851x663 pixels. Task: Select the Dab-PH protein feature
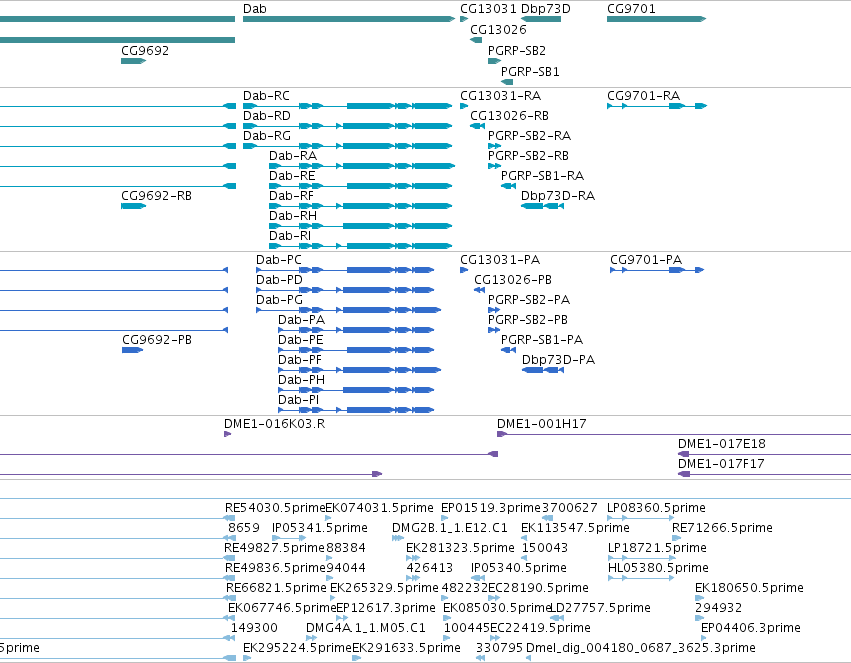coord(356,390)
